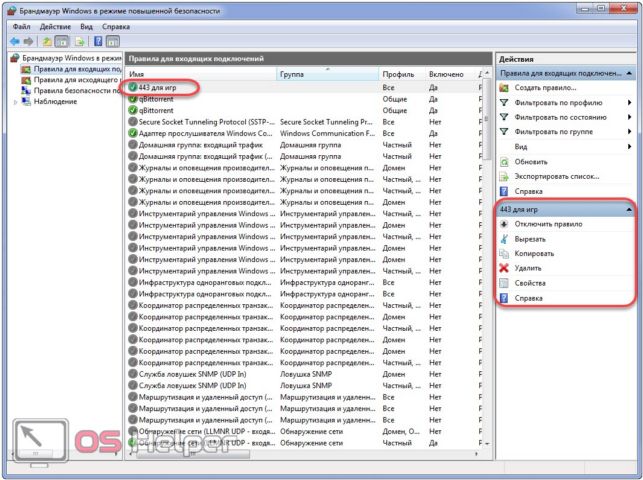
Task: Click the Создать правило icon
Action: click(504, 88)
